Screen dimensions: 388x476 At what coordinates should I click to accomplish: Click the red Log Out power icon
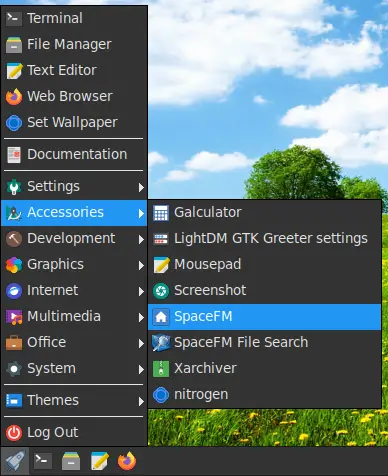pyautogui.click(x=14, y=433)
